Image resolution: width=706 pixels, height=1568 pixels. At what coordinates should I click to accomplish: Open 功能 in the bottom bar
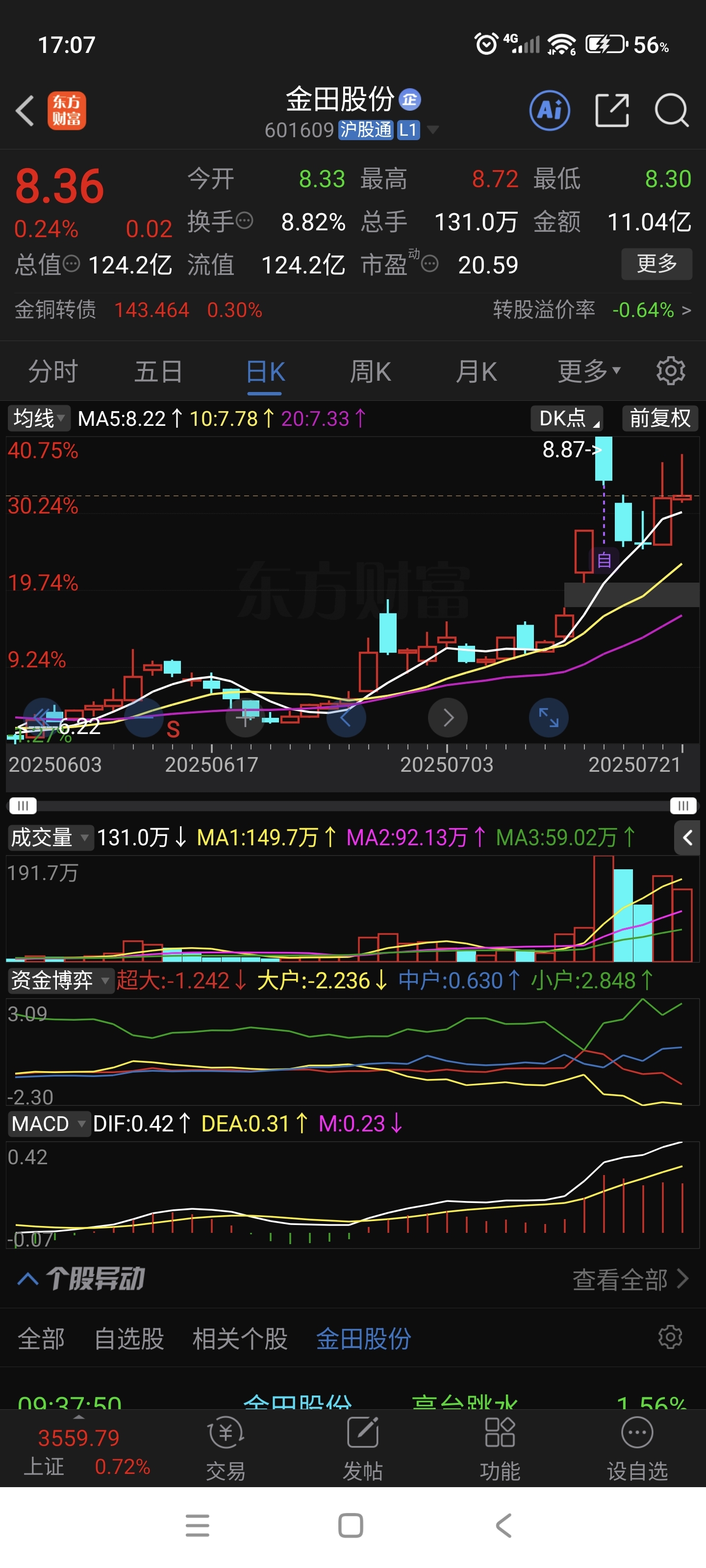click(500, 1449)
